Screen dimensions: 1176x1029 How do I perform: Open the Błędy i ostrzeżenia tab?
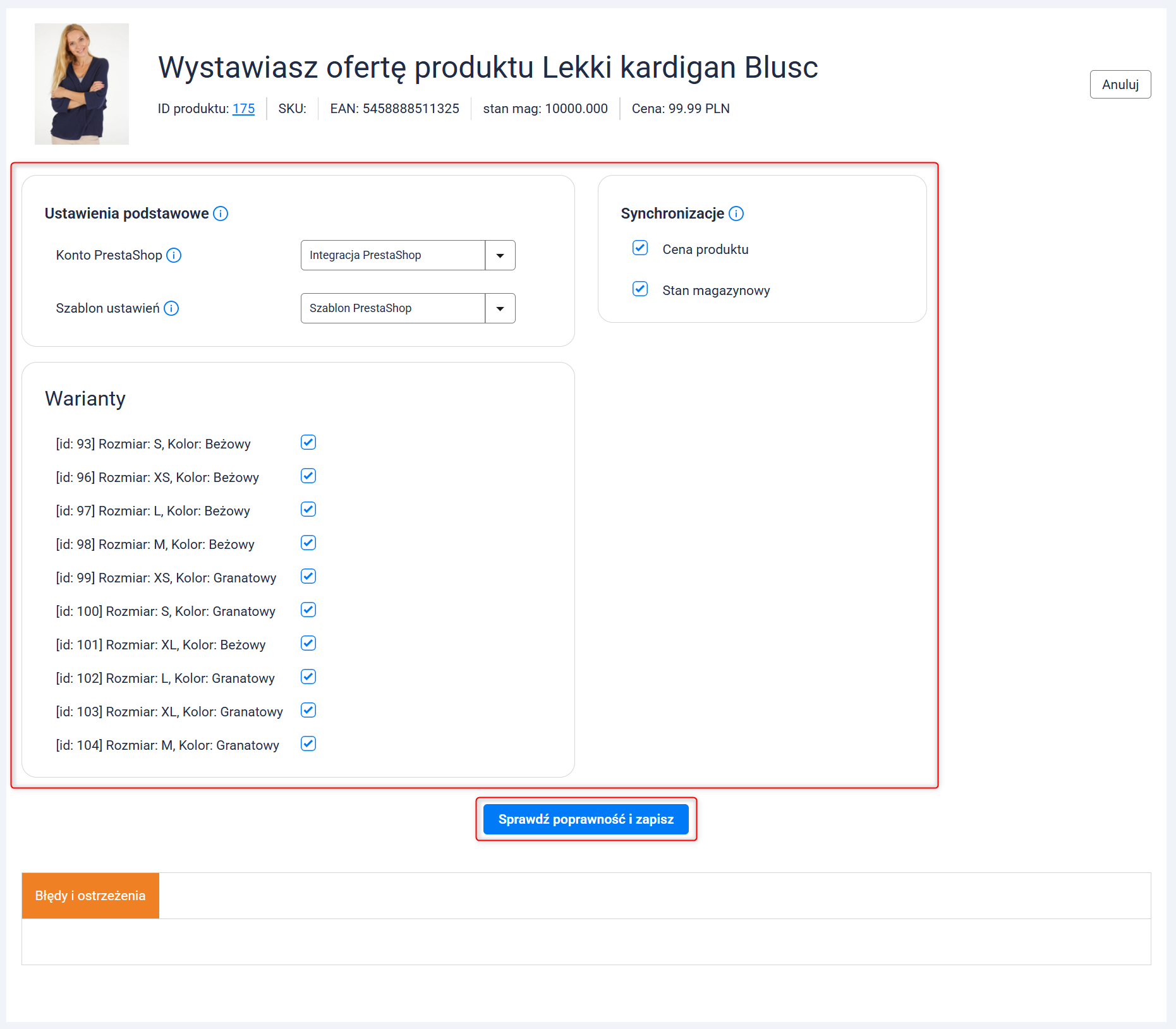(90, 896)
